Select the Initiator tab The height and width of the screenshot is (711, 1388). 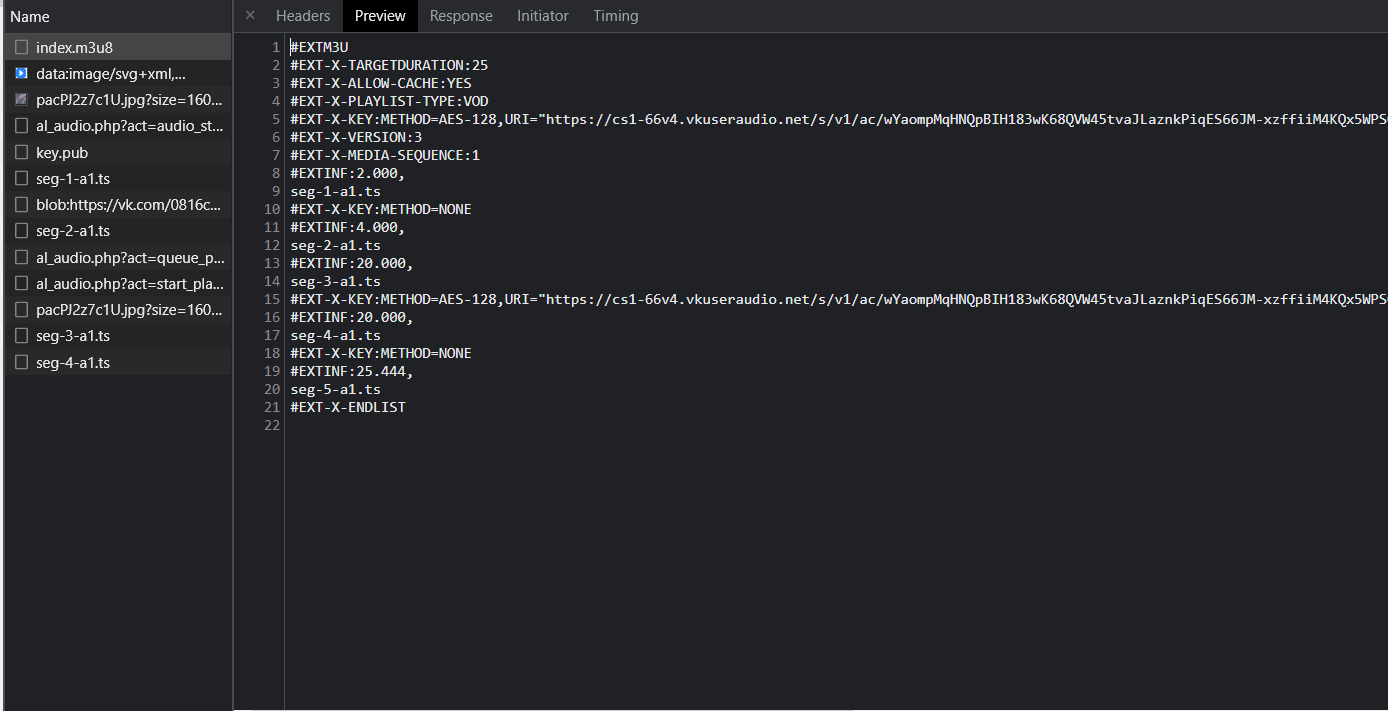[543, 16]
